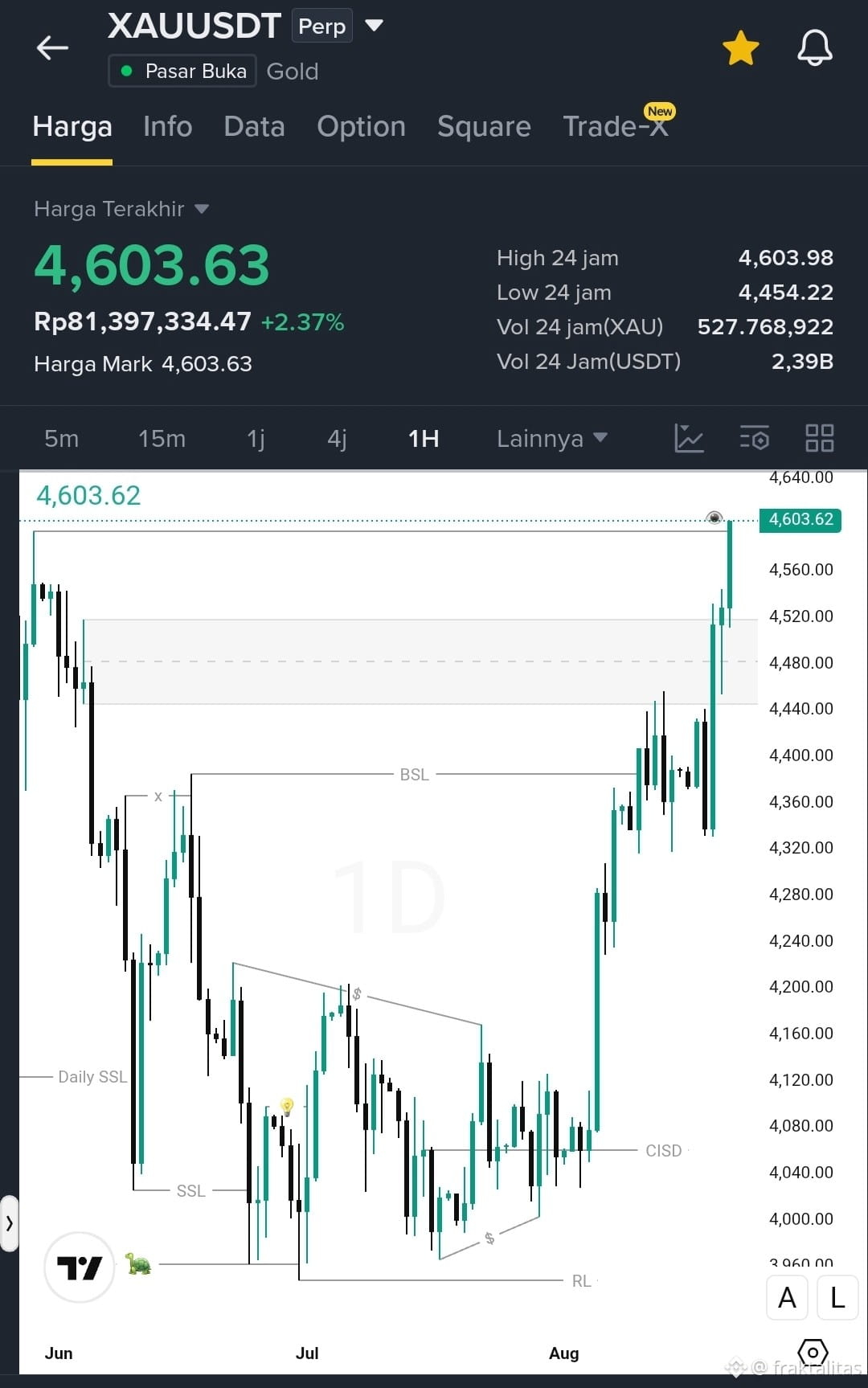Switch to the Harga tab
Viewport: 868px width, 1388px height.
pos(72,127)
